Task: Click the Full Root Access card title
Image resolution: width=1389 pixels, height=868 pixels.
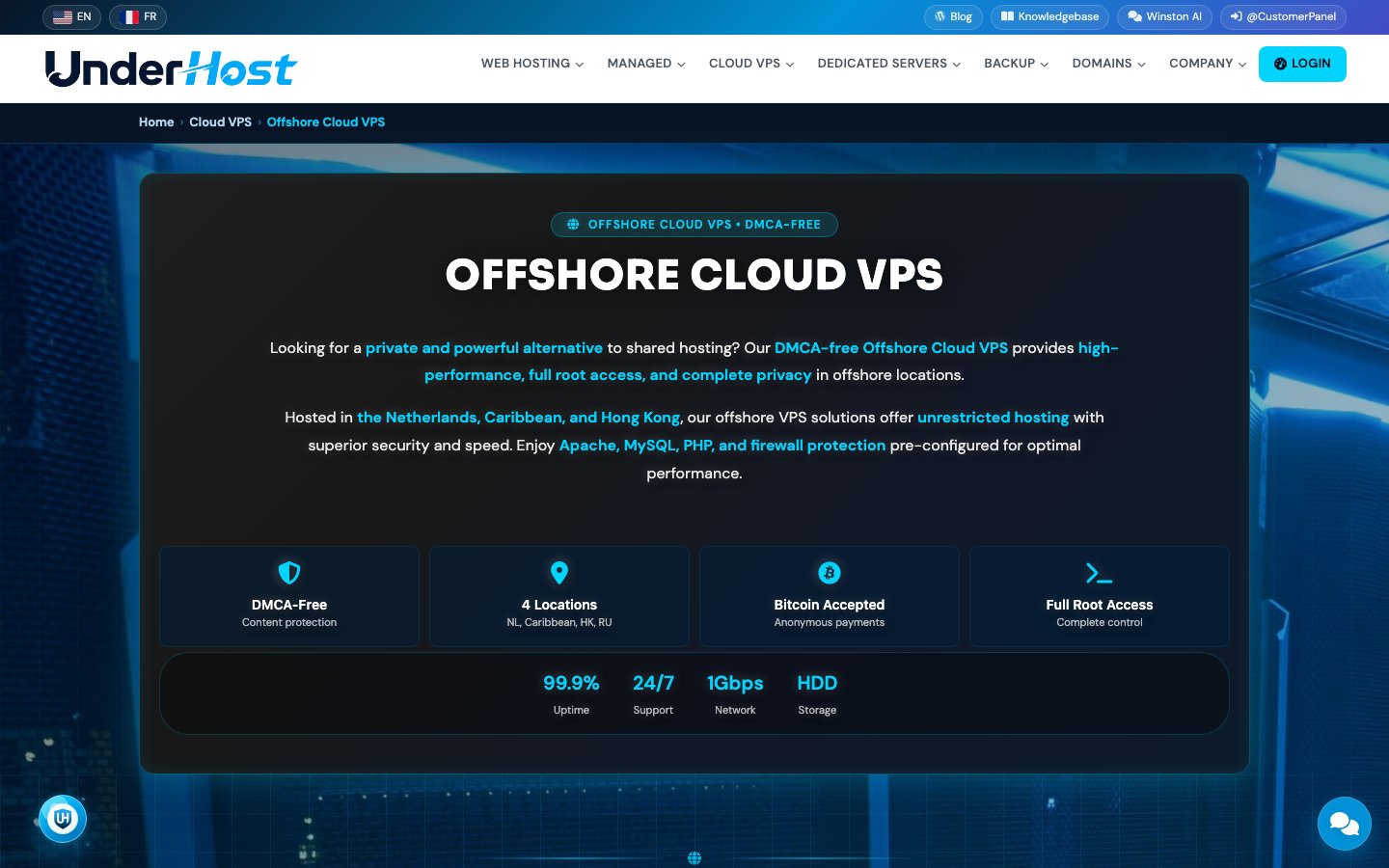Action: [x=1100, y=605]
